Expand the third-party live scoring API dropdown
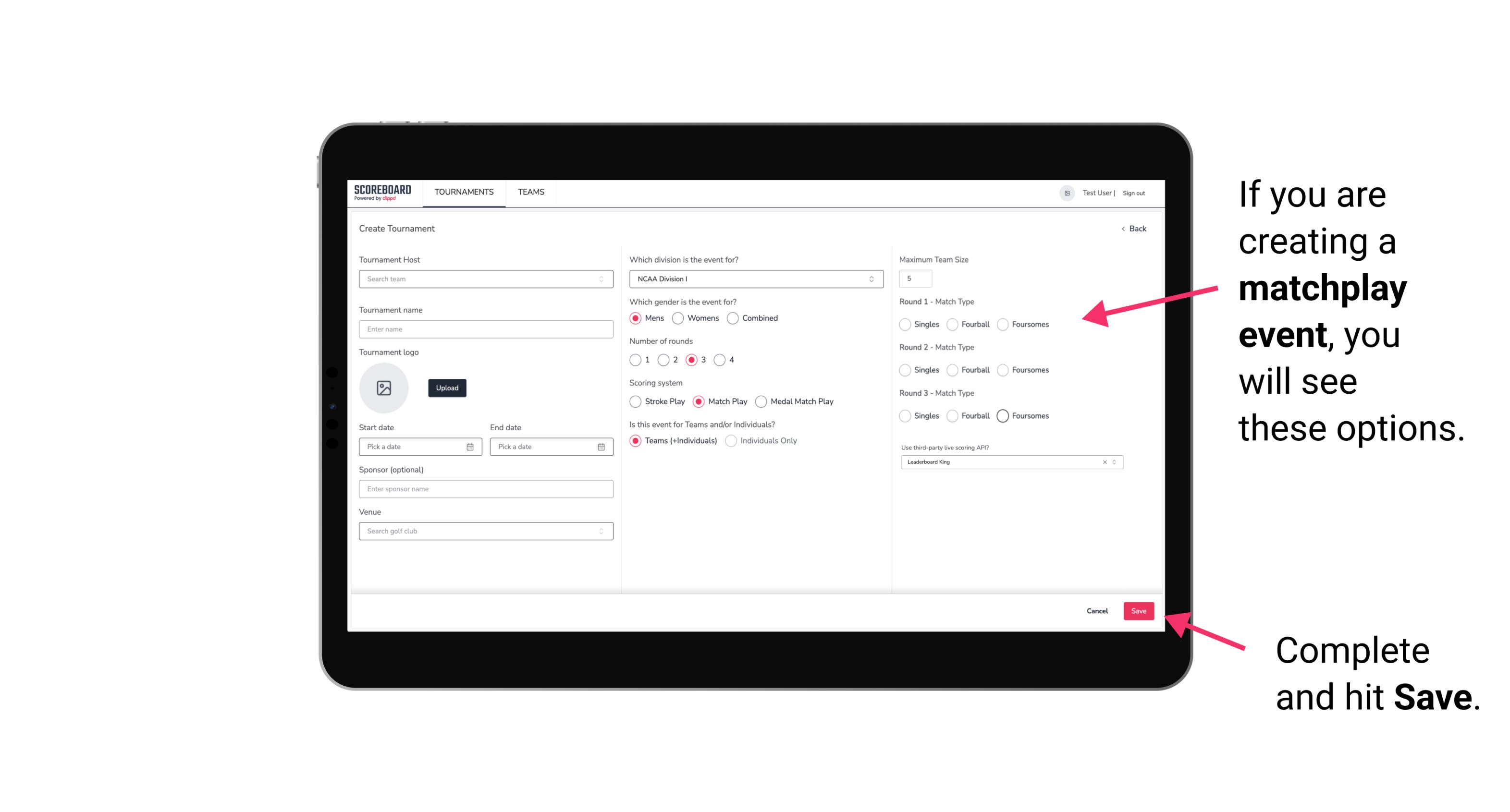Screen dimensions: 1510x812 (1113, 462)
